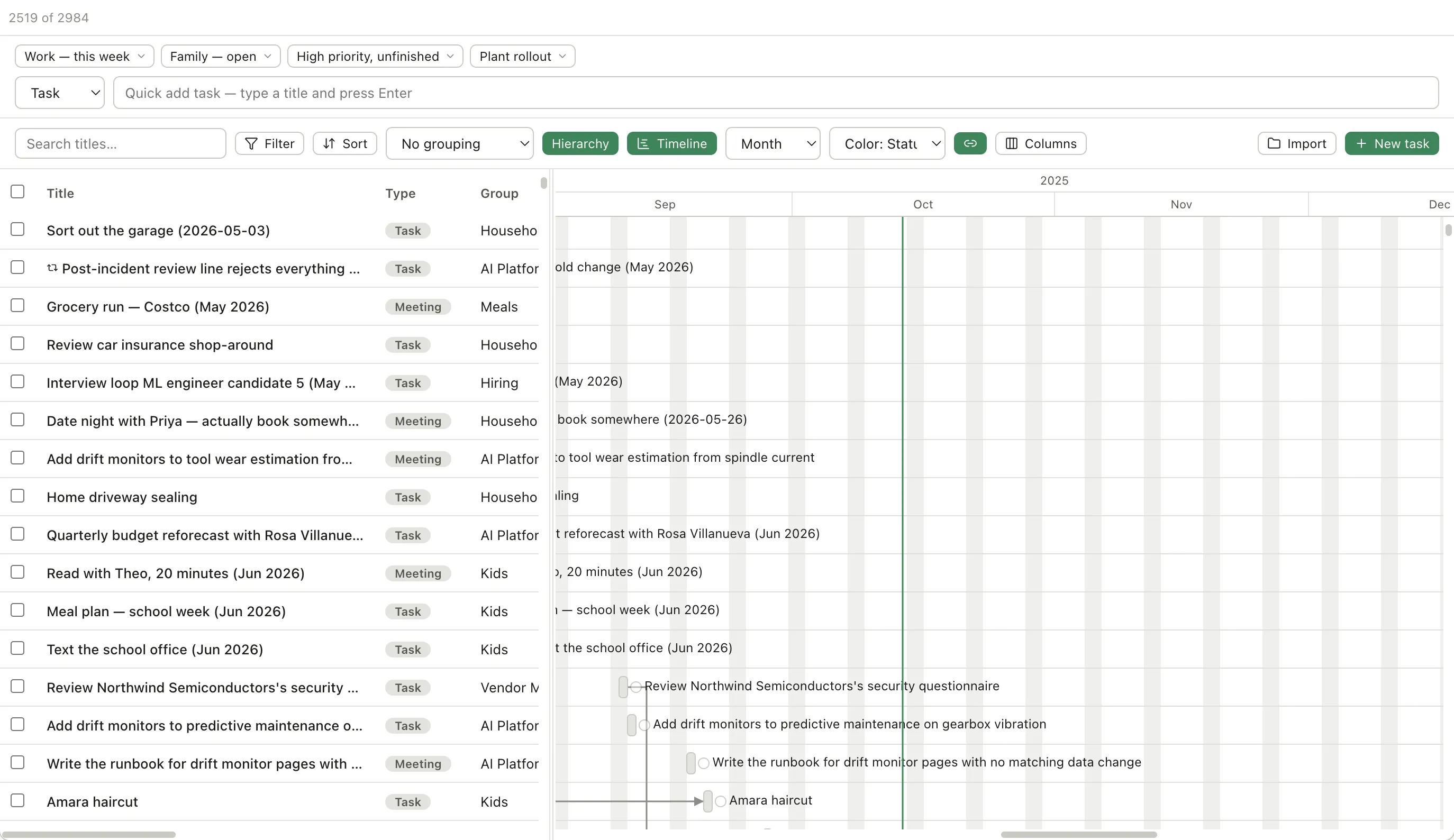Click timeline label Add drift monitors to predictive maintenance
The image size is (1454, 840).
click(849, 724)
